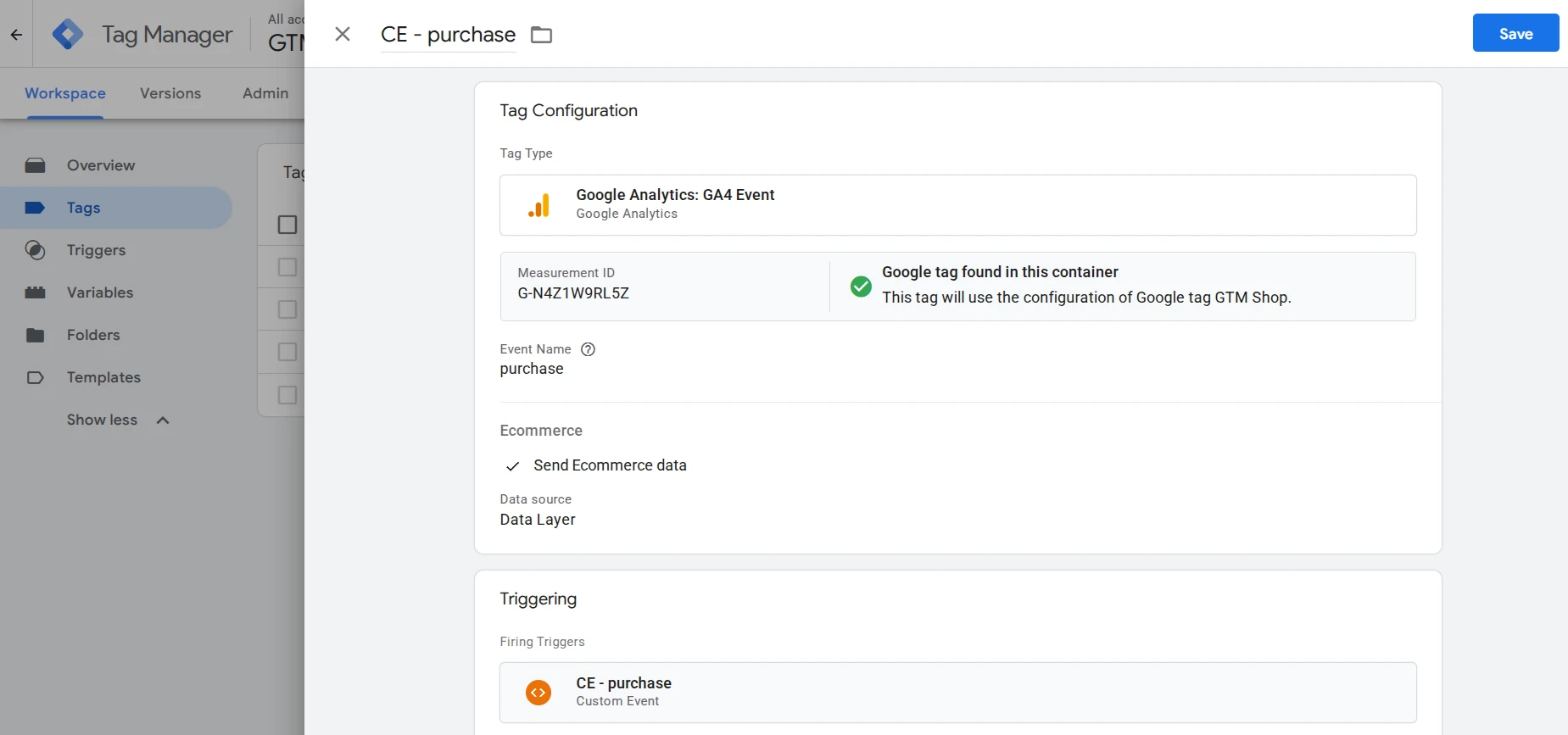Viewport: 1568px width, 735px height.
Task: Click the Tag Manager logo
Action: pyautogui.click(x=68, y=34)
